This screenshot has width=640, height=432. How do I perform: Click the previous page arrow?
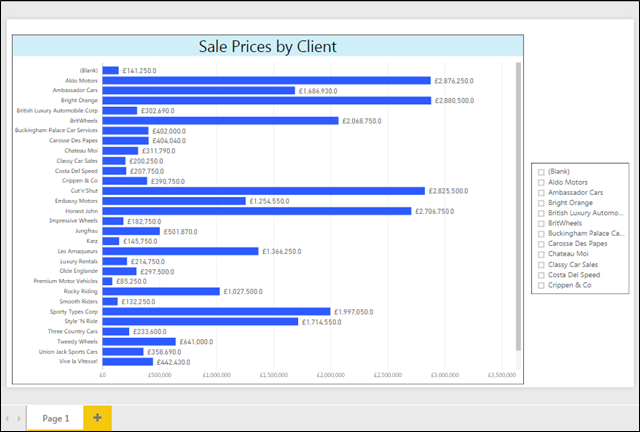click(7, 418)
